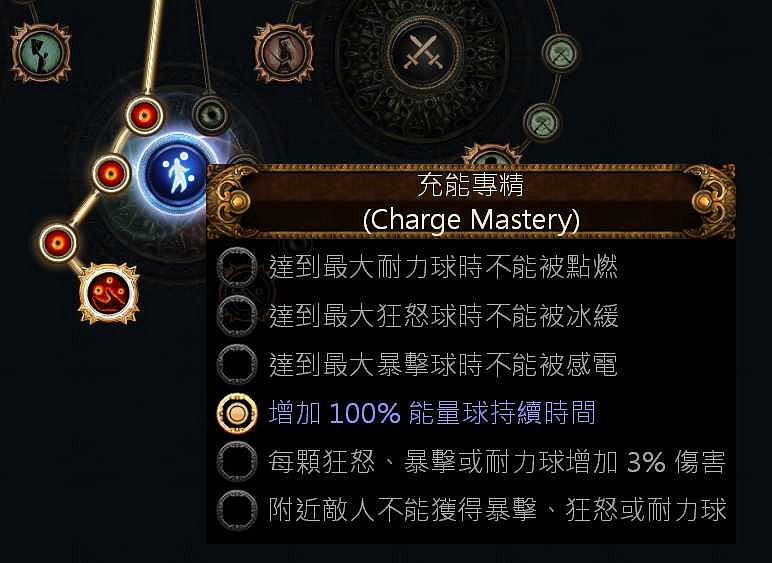The height and width of the screenshot is (563, 772).
Task: Select the crossed swords mastery emblem
Action: pos(423,53)
